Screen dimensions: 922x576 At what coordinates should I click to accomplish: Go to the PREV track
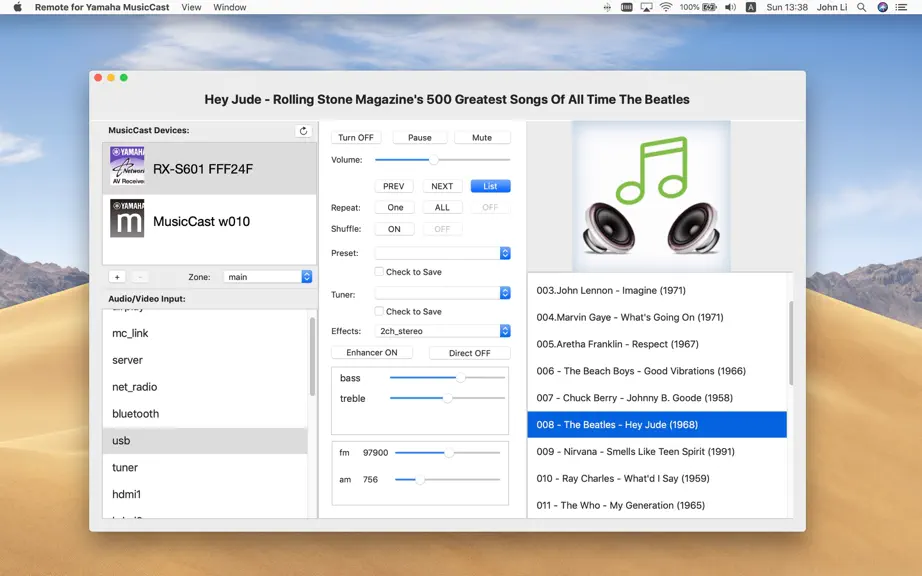[393, 186]
